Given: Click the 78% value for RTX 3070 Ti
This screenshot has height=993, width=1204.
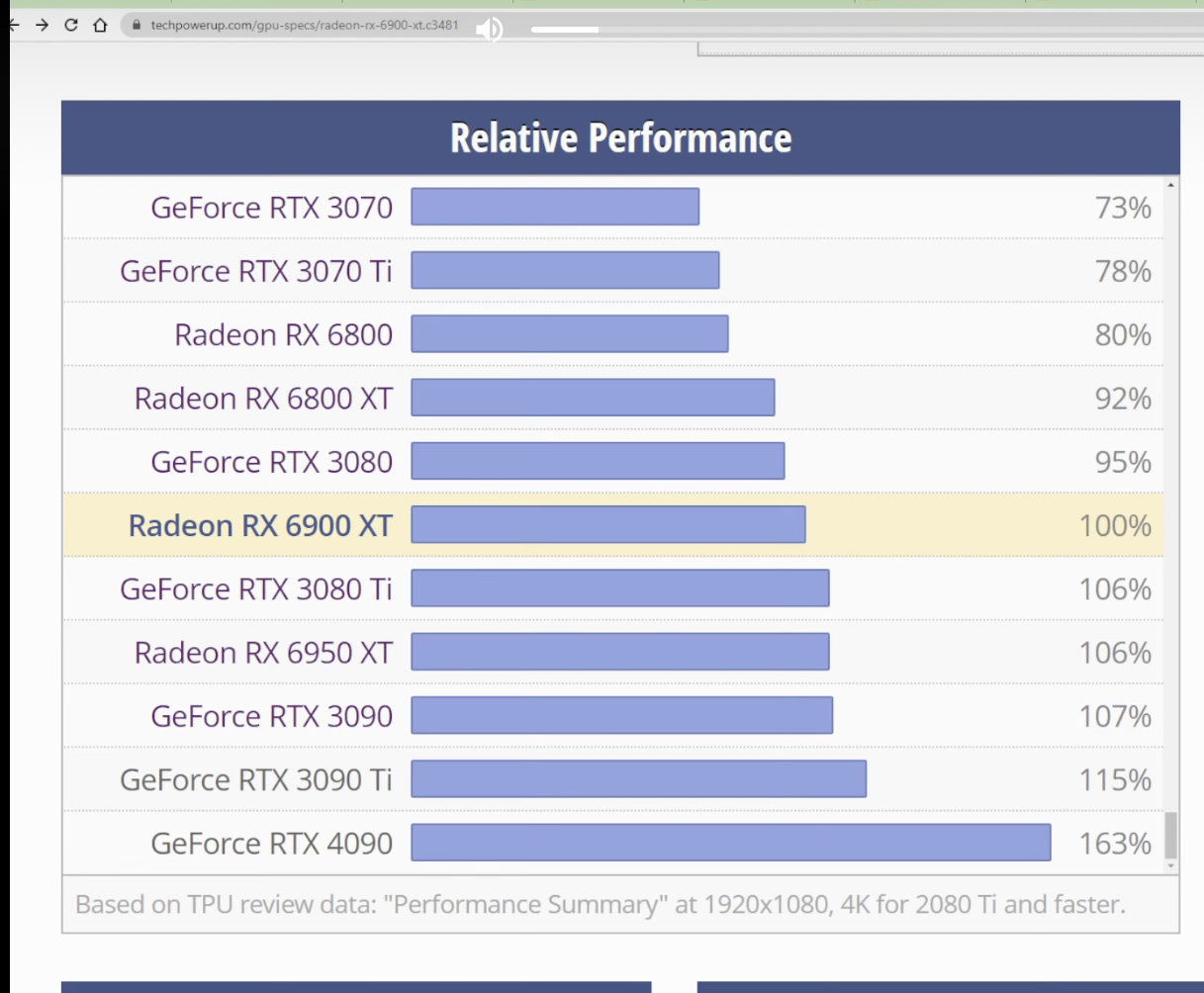Looking at the screenshot, I should coord(1123,271).
